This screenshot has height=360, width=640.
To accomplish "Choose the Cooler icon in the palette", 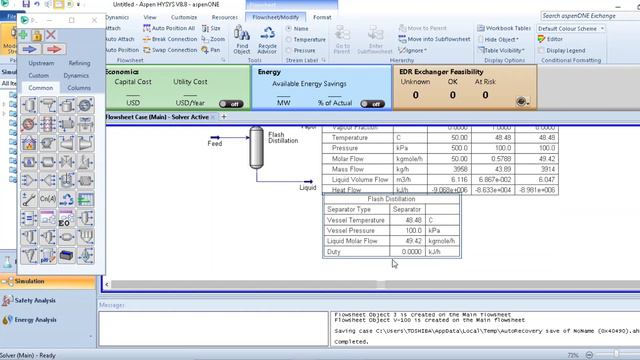I will coord(85,105).
